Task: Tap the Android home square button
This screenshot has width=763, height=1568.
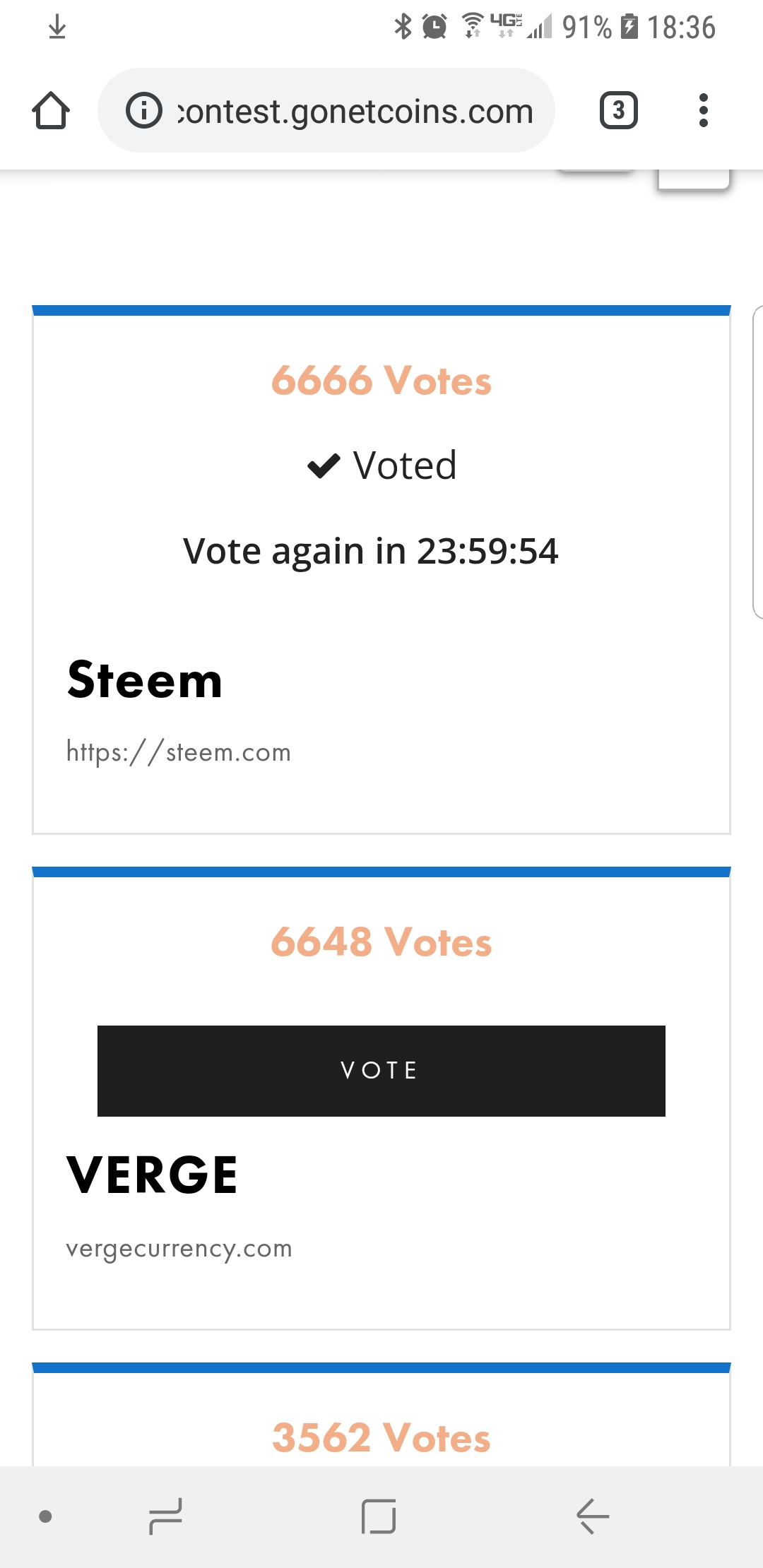Action: pyautogui.click(x=379, y=1516)
